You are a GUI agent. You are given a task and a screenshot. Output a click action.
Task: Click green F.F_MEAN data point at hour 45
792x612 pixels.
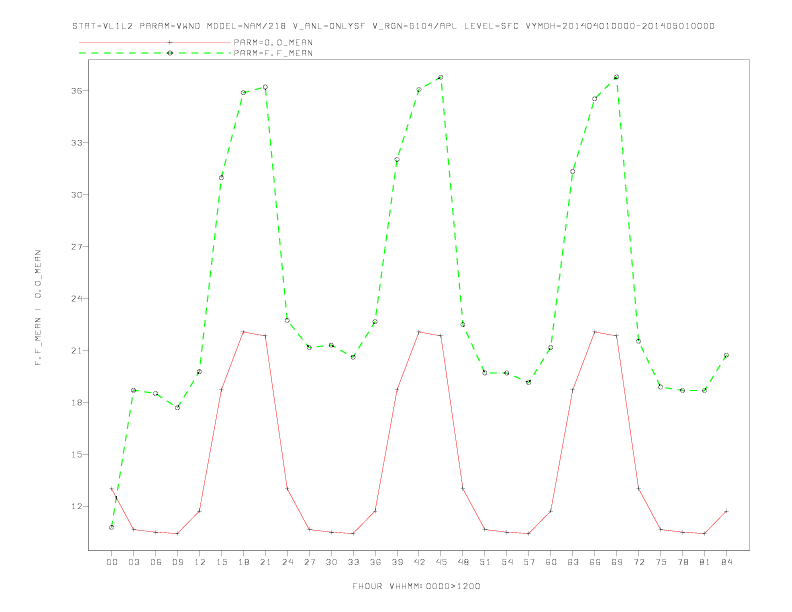click(x=441, y=77)
